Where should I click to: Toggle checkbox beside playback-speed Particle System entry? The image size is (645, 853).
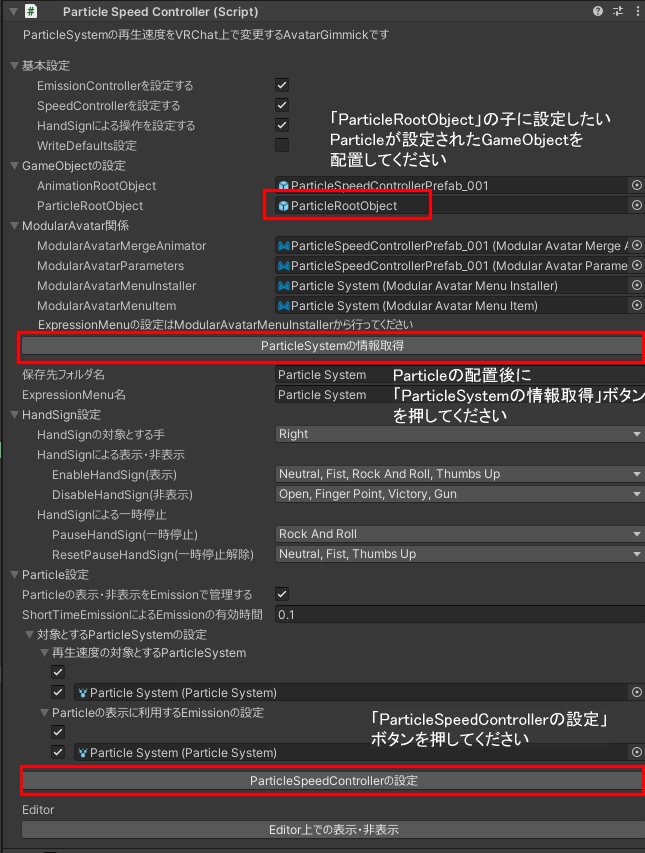click(x=58, y=693)
